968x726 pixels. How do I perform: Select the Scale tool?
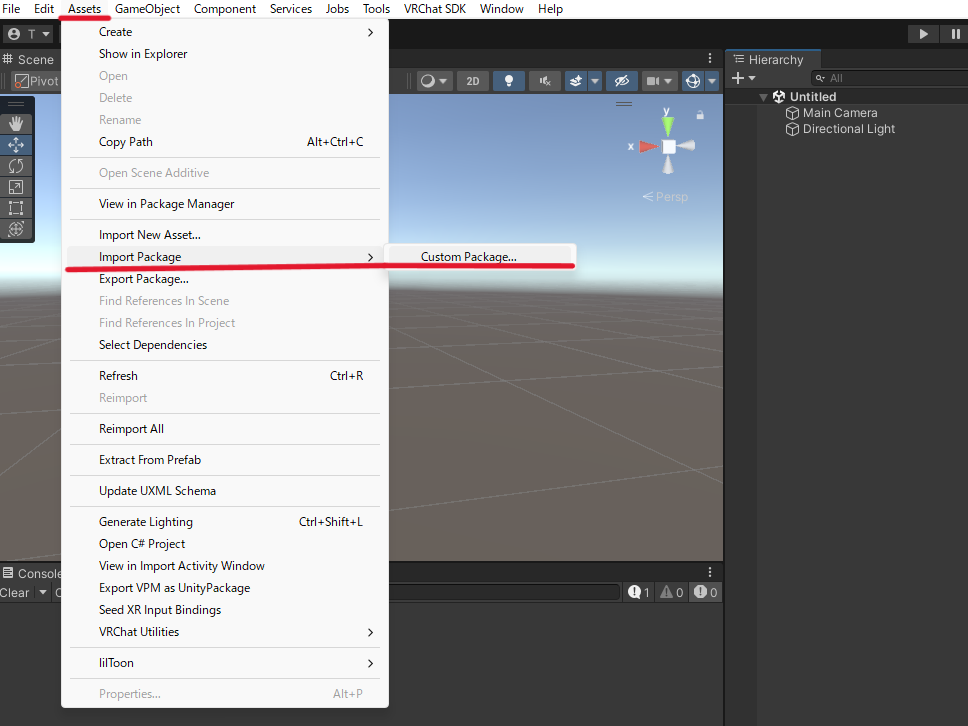[16, 187]
